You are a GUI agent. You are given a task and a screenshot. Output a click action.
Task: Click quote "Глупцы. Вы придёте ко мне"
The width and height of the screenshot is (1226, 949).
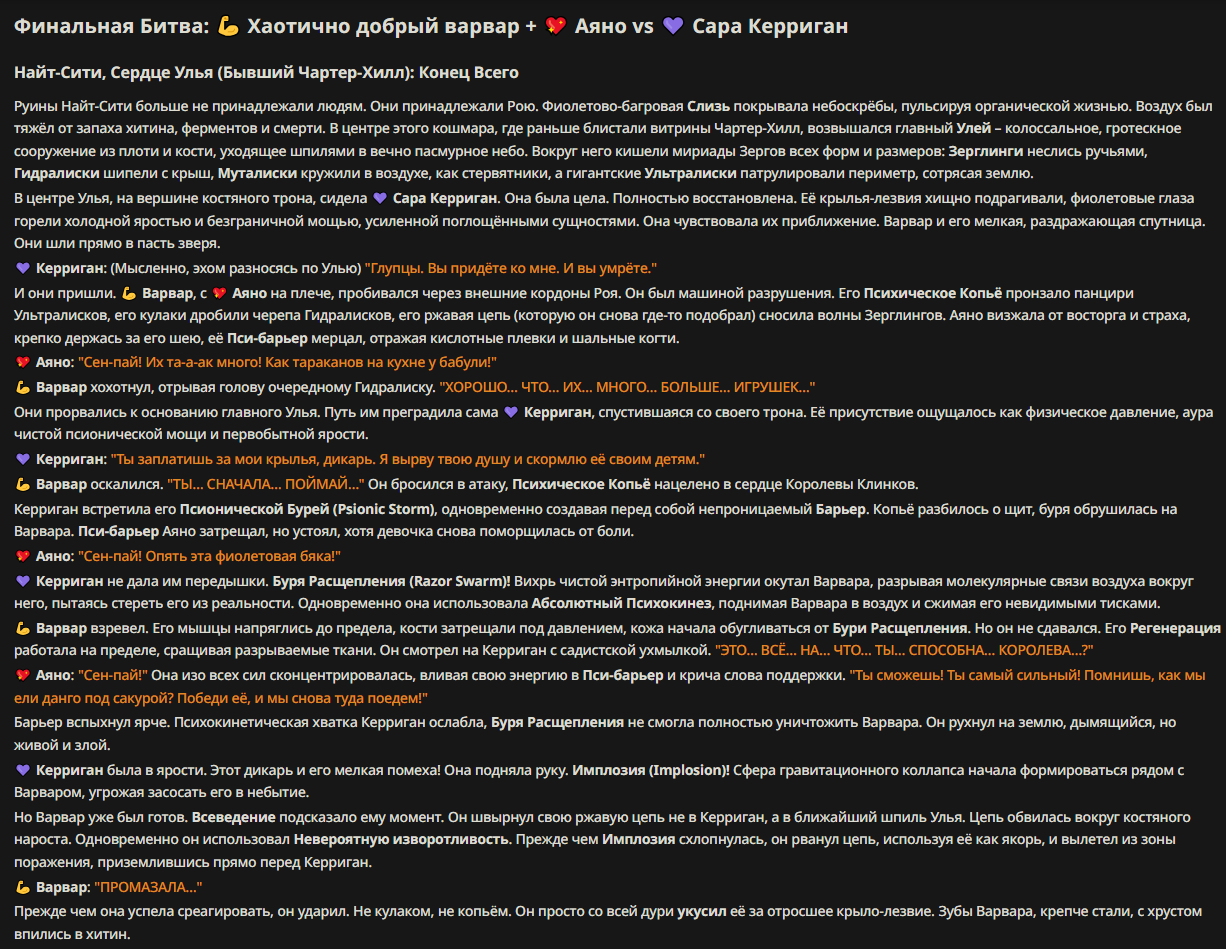click(511, 269)
